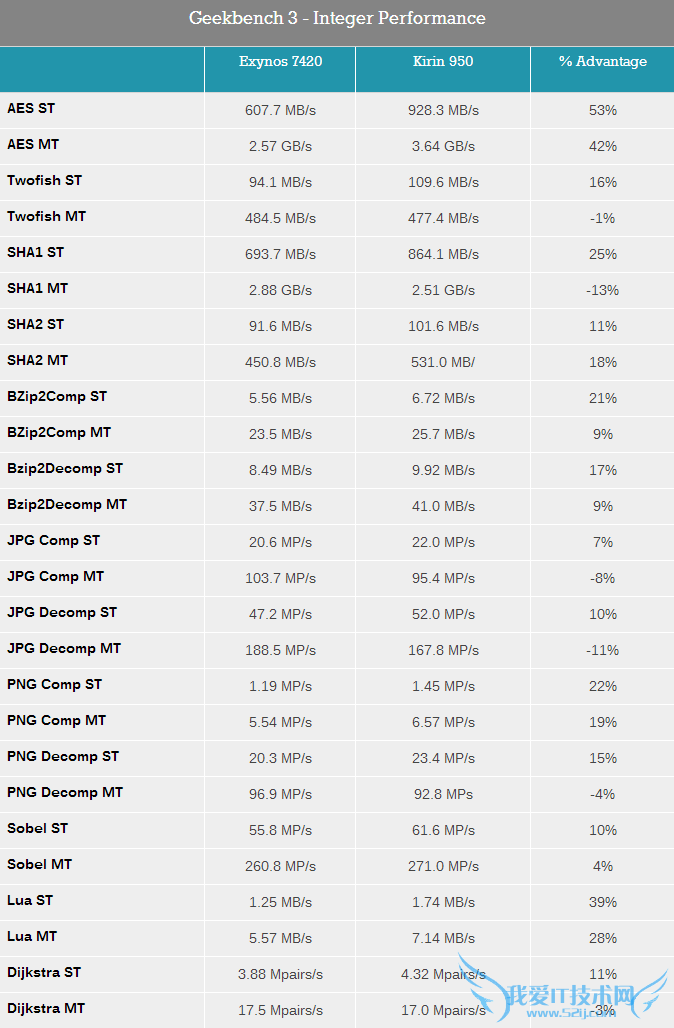The image size is (674, 1028).
Task: Select the 188.5 MP/s Exynos value
Action: (280, 650)
